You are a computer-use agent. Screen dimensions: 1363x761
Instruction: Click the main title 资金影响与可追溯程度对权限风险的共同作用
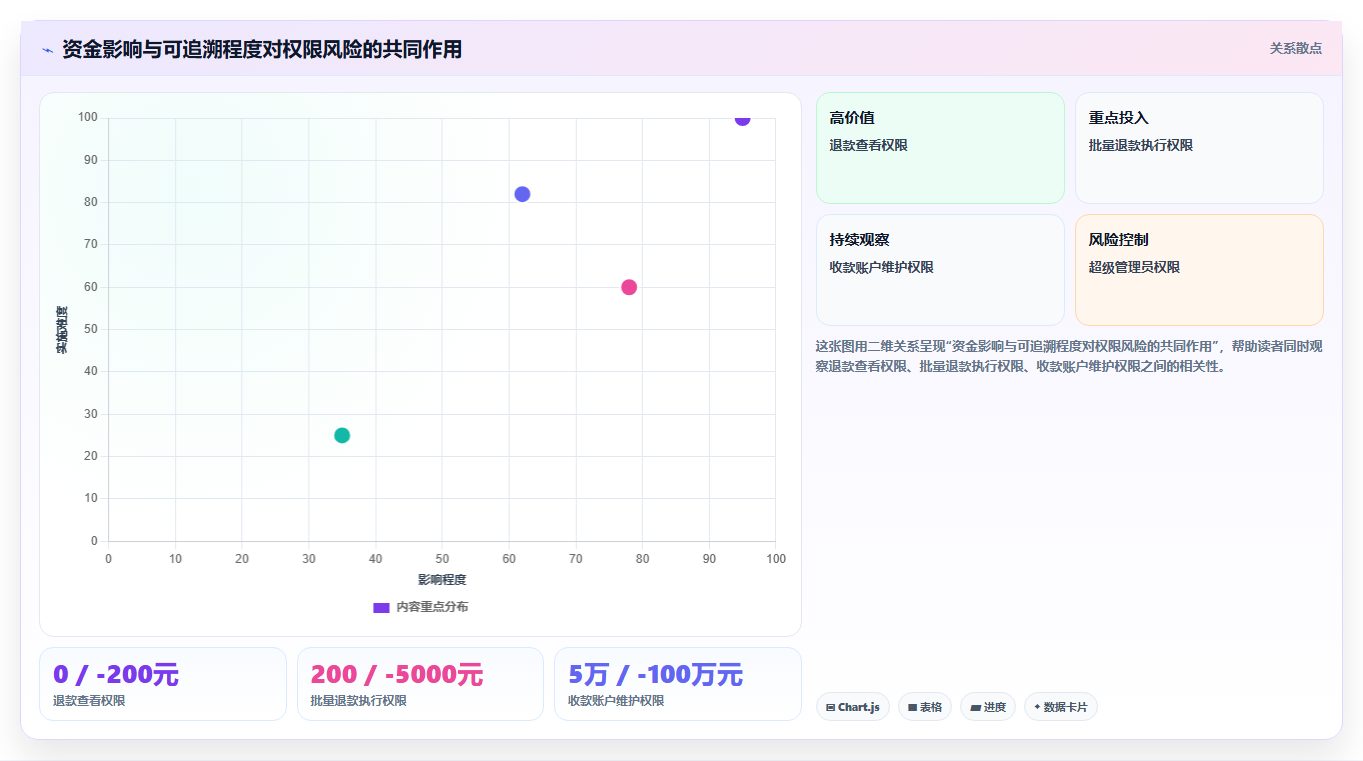[262, 49]
